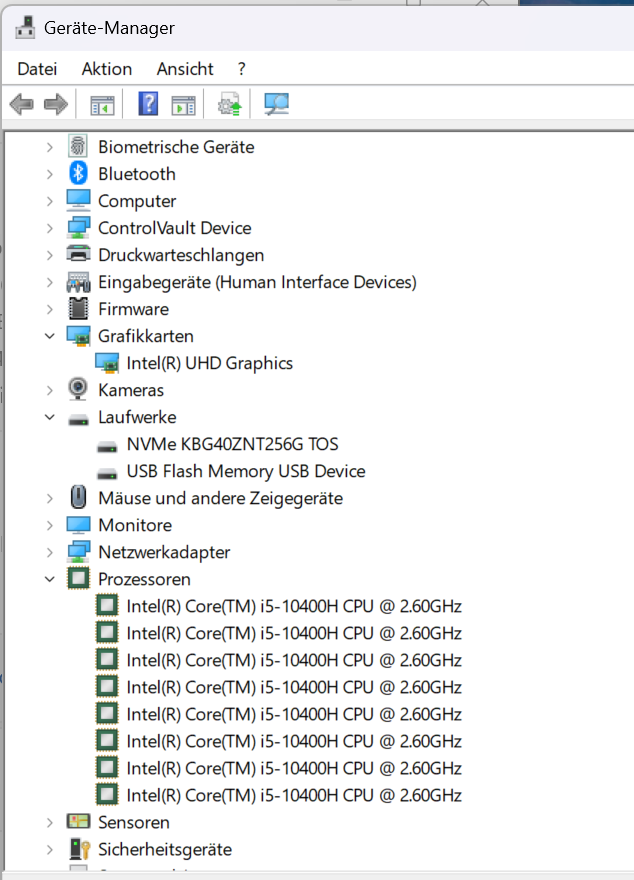
Task: Click the Druckwarteschlangen label
Action: click(181, 255)
